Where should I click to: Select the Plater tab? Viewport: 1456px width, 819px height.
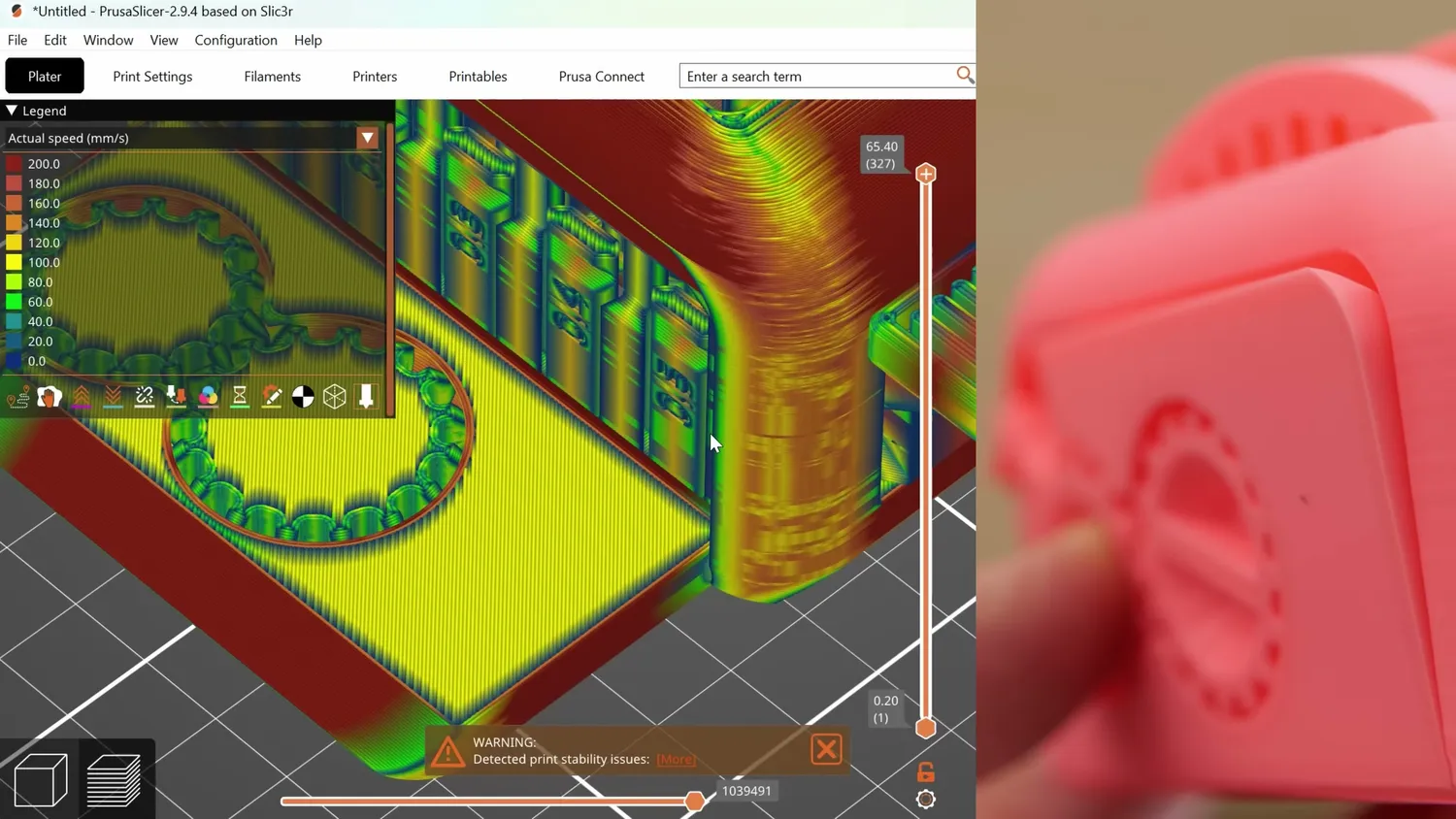(x=45, y=76)
